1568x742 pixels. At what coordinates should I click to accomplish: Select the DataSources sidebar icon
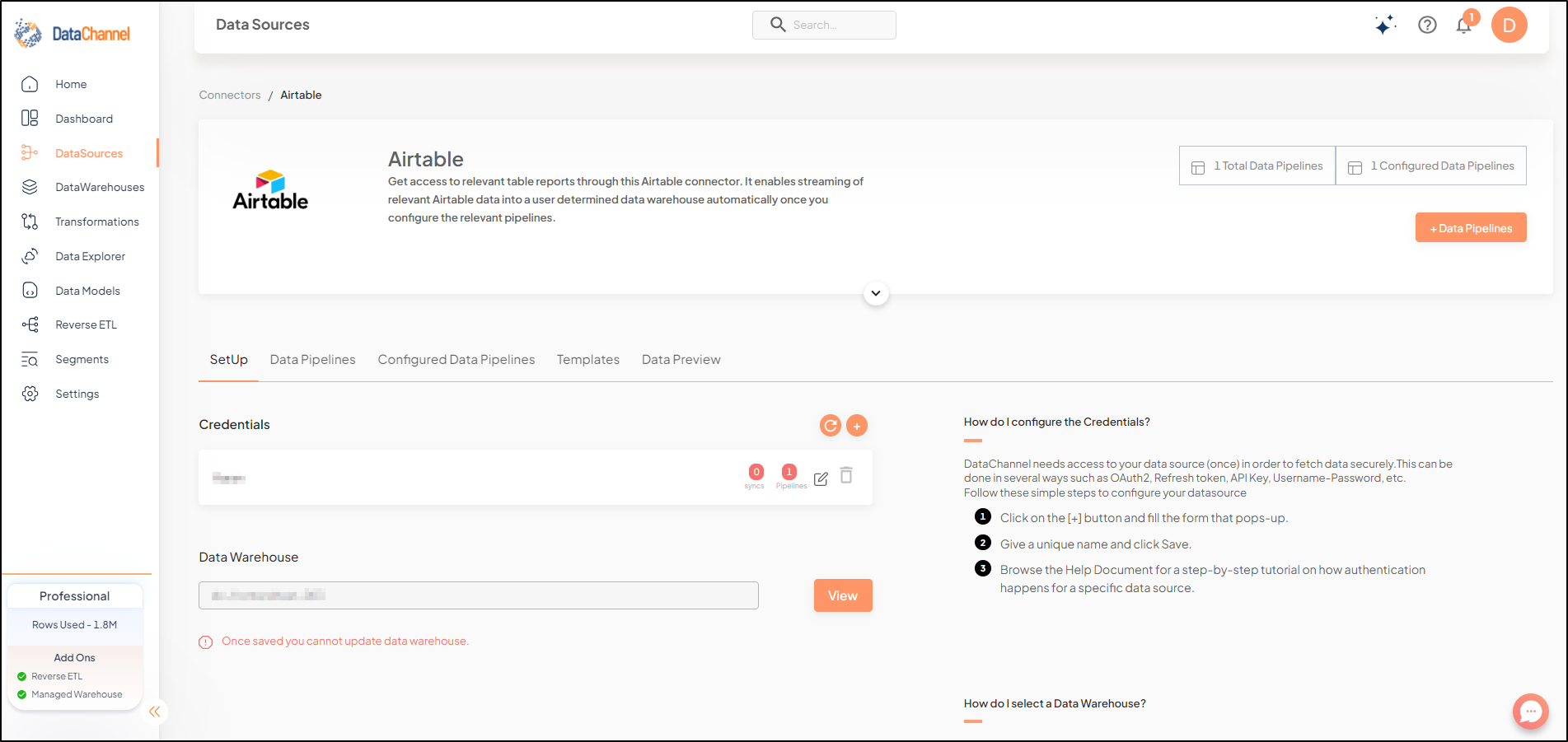tap(30, 153)
